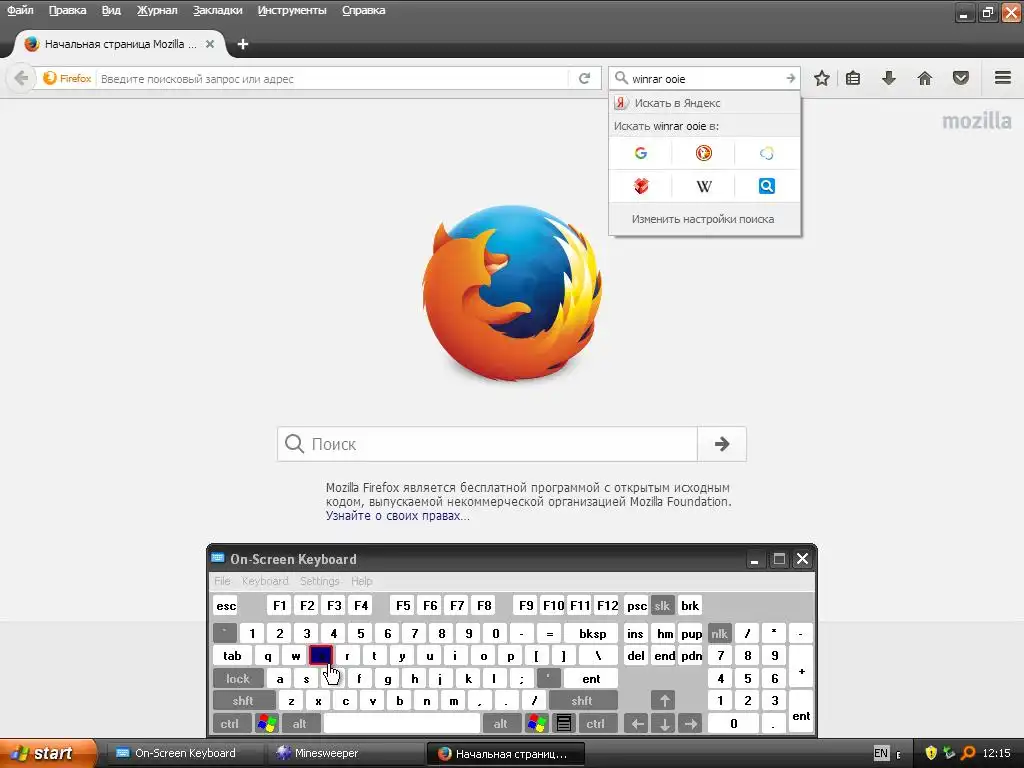Submit search bar query with arrow
1024x768 pixels.
(790, 78)
